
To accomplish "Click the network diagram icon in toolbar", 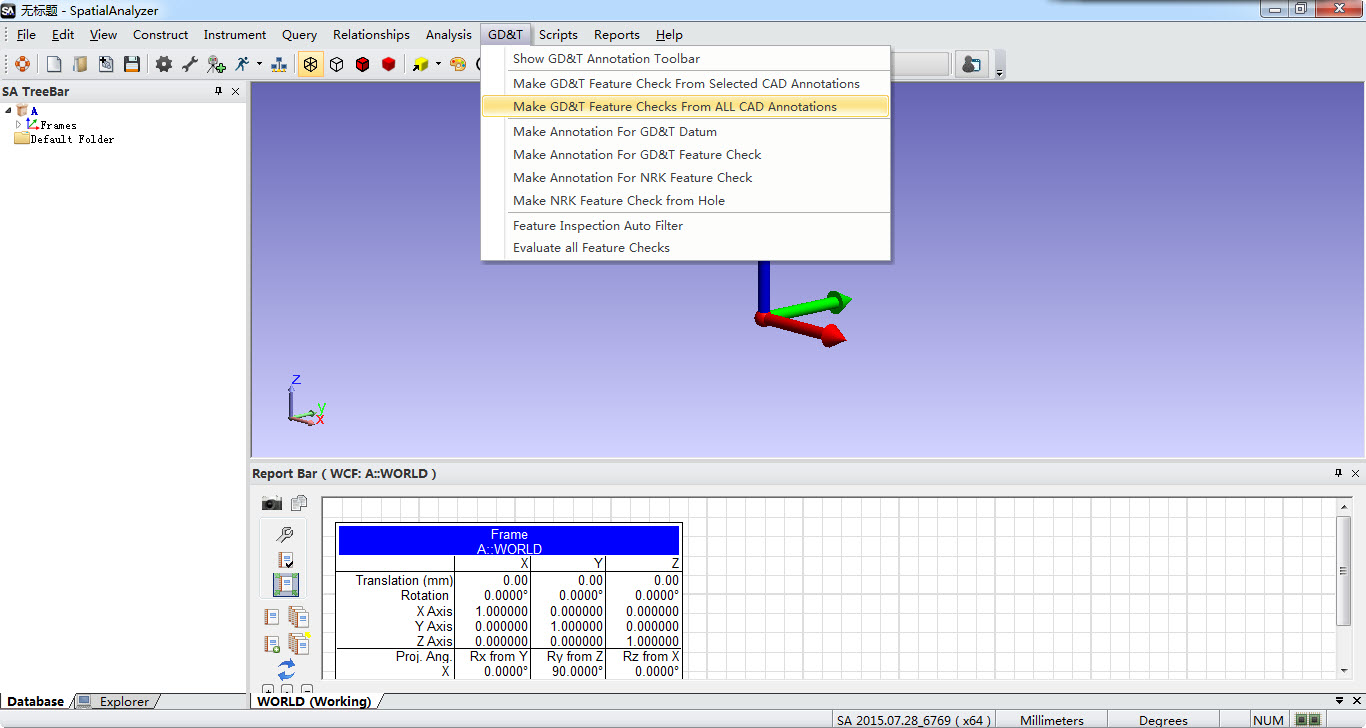I will point(279,64).
